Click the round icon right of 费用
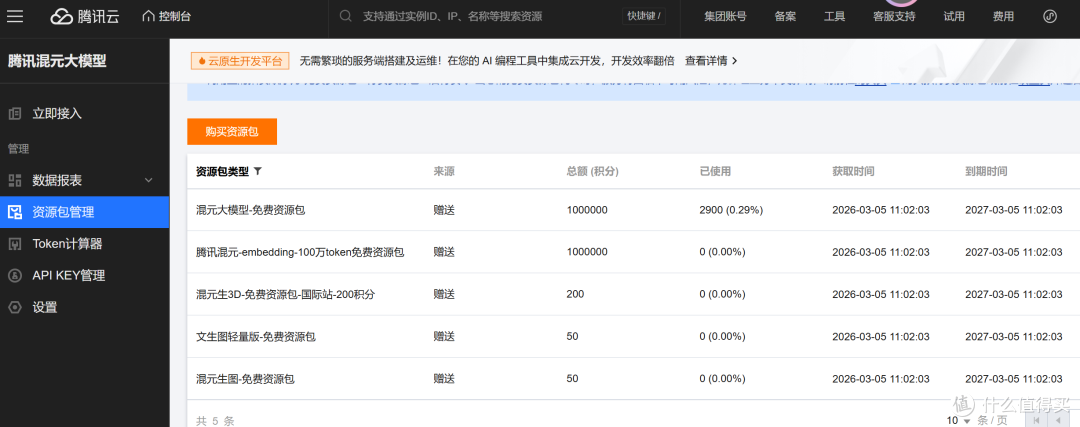This screenshot has width=1080, height=427. pos(1050,17)
